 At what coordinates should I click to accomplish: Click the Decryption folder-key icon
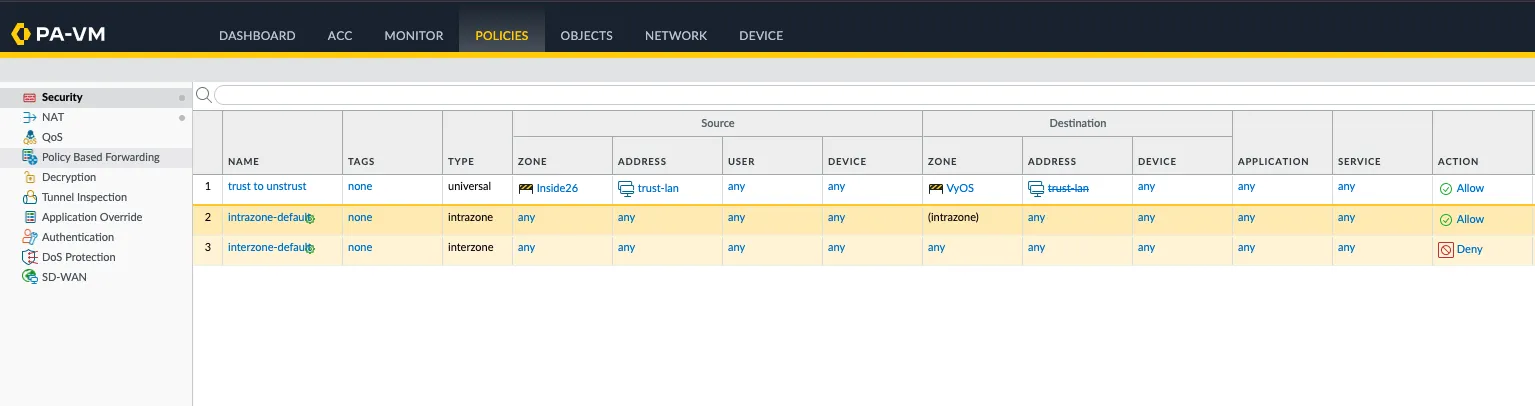pyautogui.click(x=29, y=177)
